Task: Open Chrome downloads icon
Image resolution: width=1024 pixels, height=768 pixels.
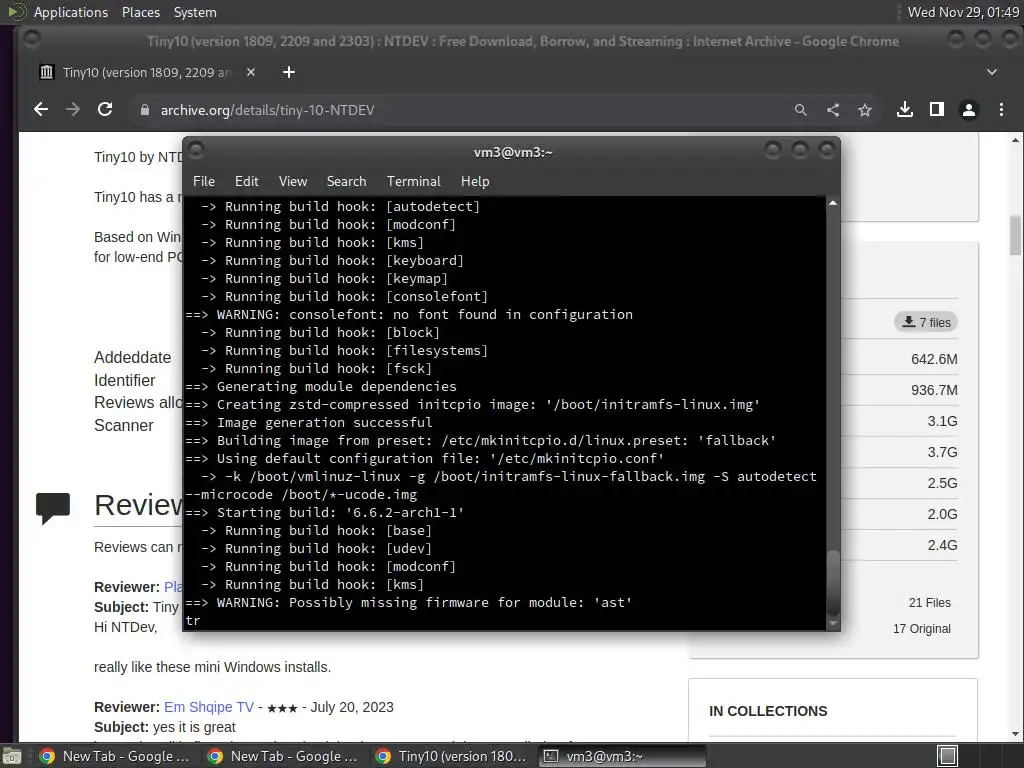Action: pos(904,110)
